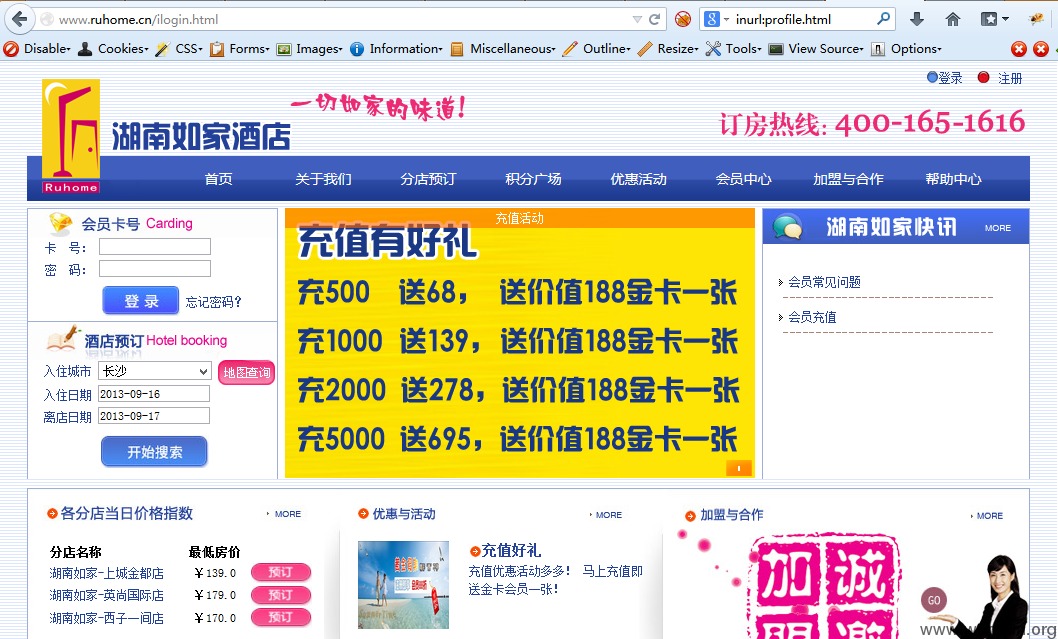Click 预订 for 英尚国际店
Image resolution: width=1058 pixels, height=639 pixels.
tap(281, 594)
